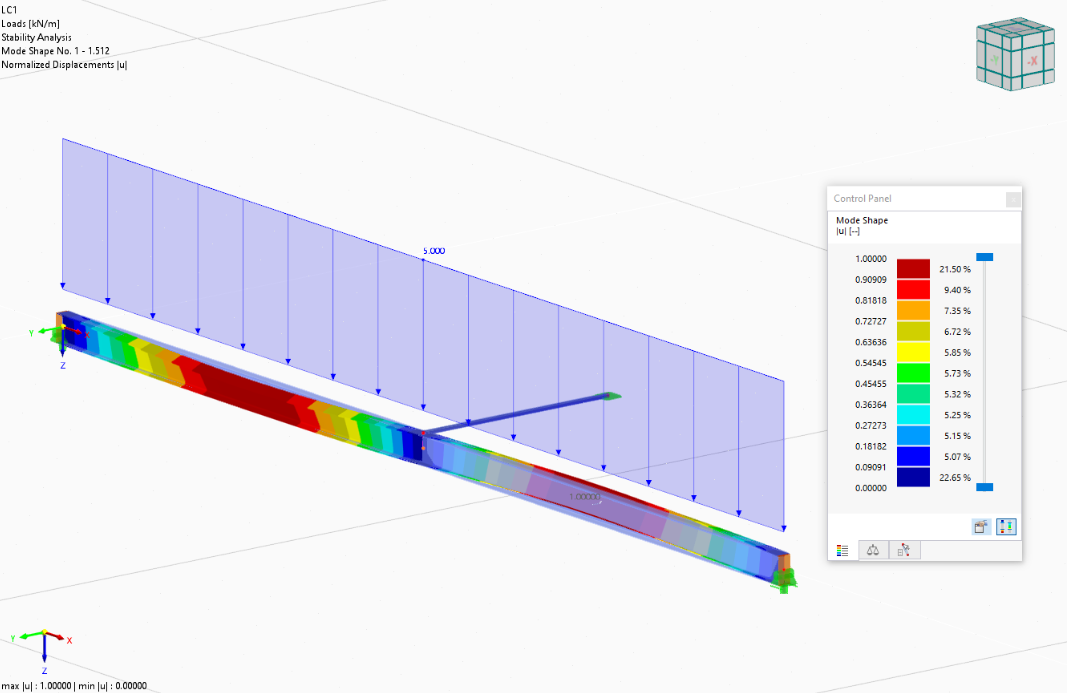Adjust the top handle of the color range slider
Image resolution: width=1067 pixels, height=693 pixels.
point(985,257)
